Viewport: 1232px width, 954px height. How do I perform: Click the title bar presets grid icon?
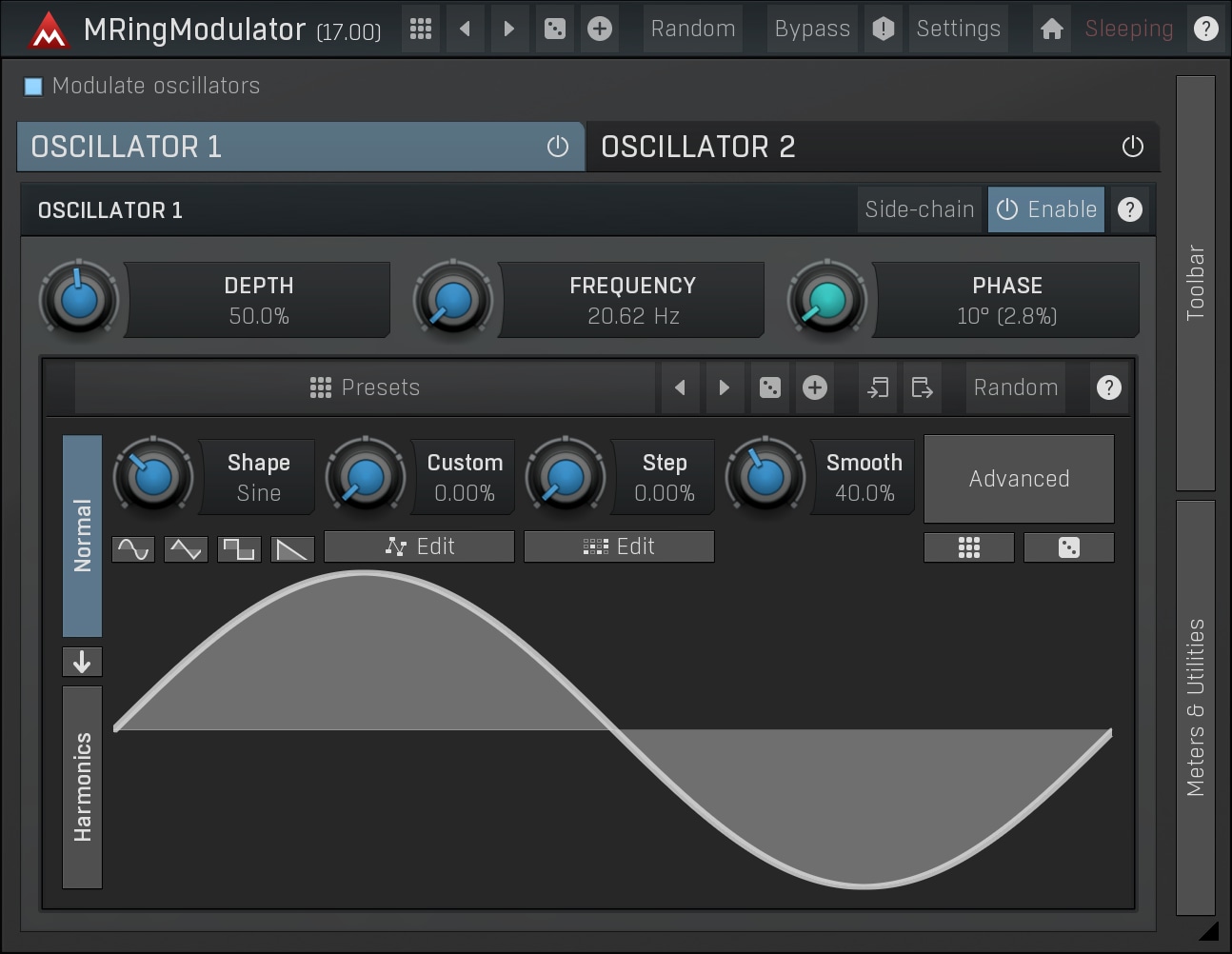(x=421, y=29)
